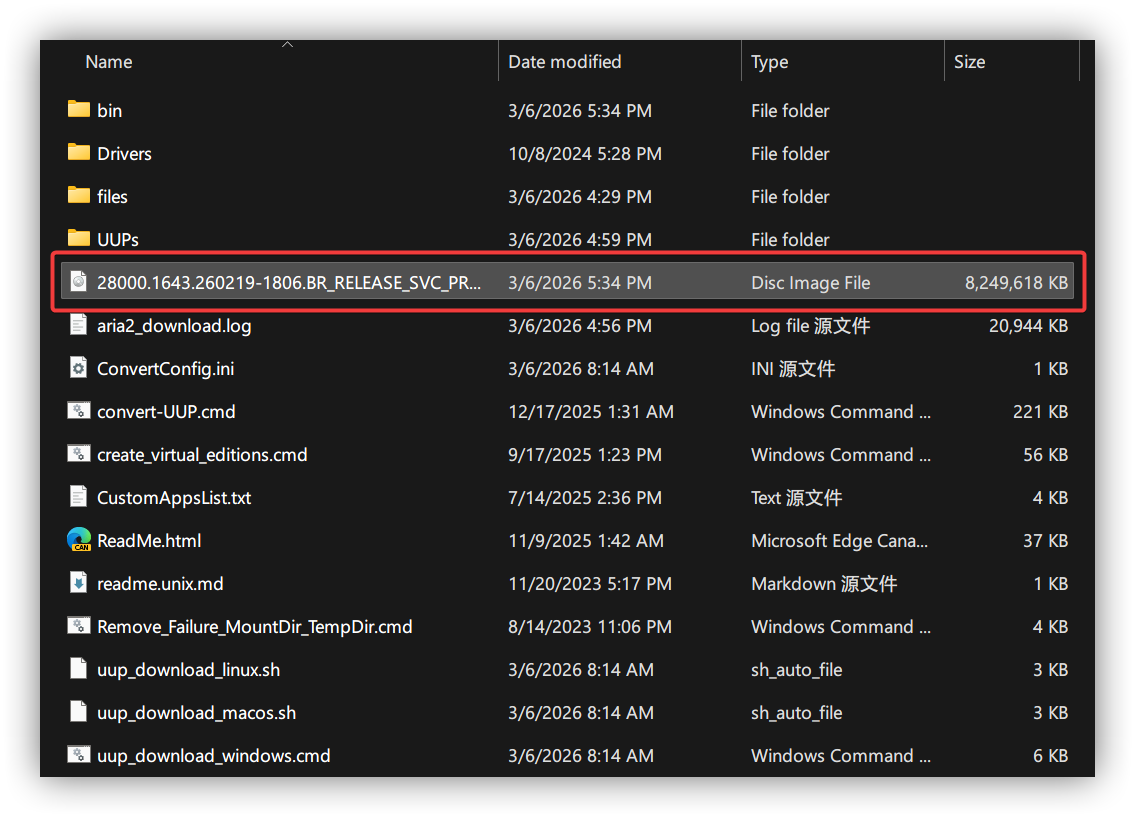Sort the list by Type column
The height and width of the screenshot is (817, 1135).
click(x=769, y=62)
